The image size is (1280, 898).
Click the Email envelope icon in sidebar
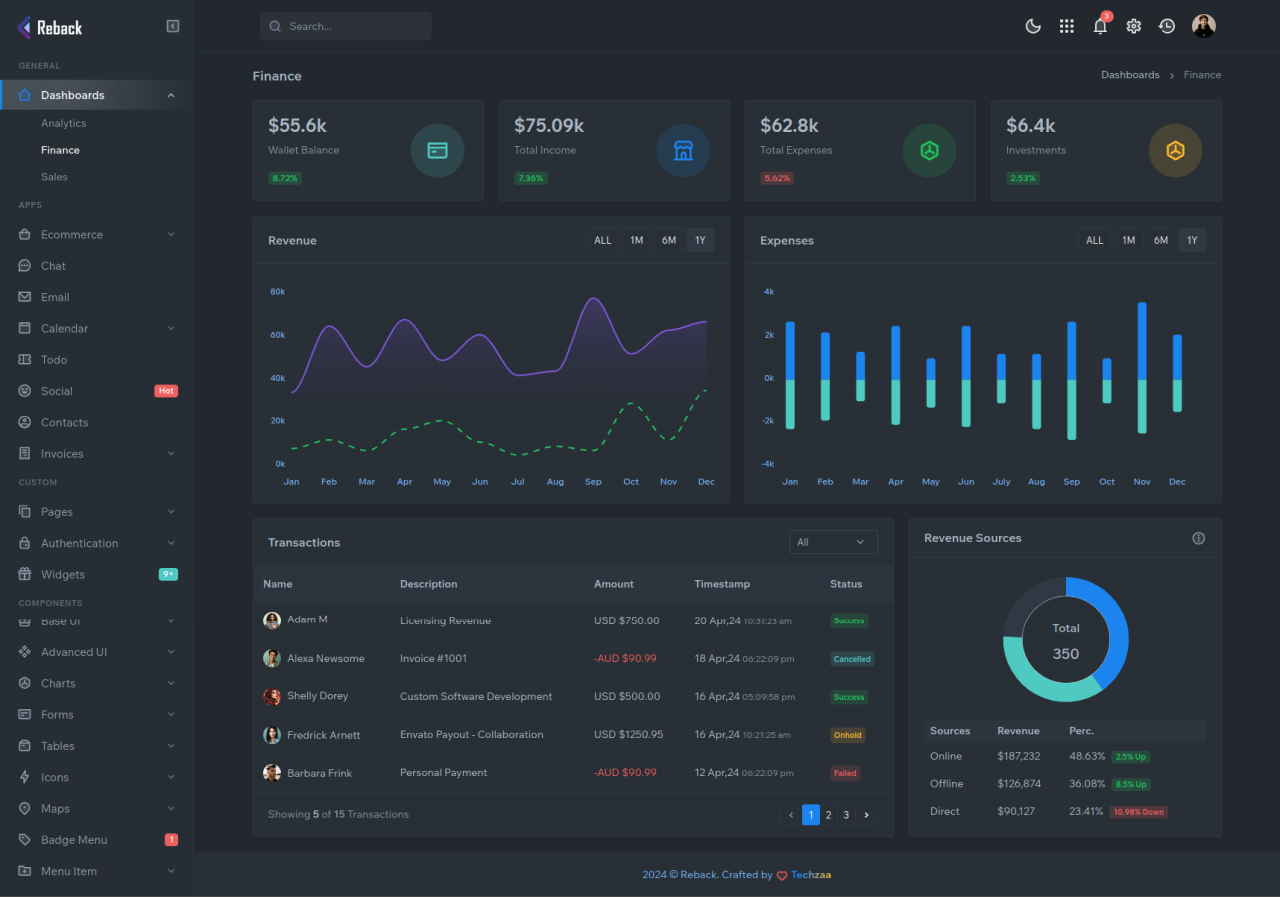click(x=25, y=297)
